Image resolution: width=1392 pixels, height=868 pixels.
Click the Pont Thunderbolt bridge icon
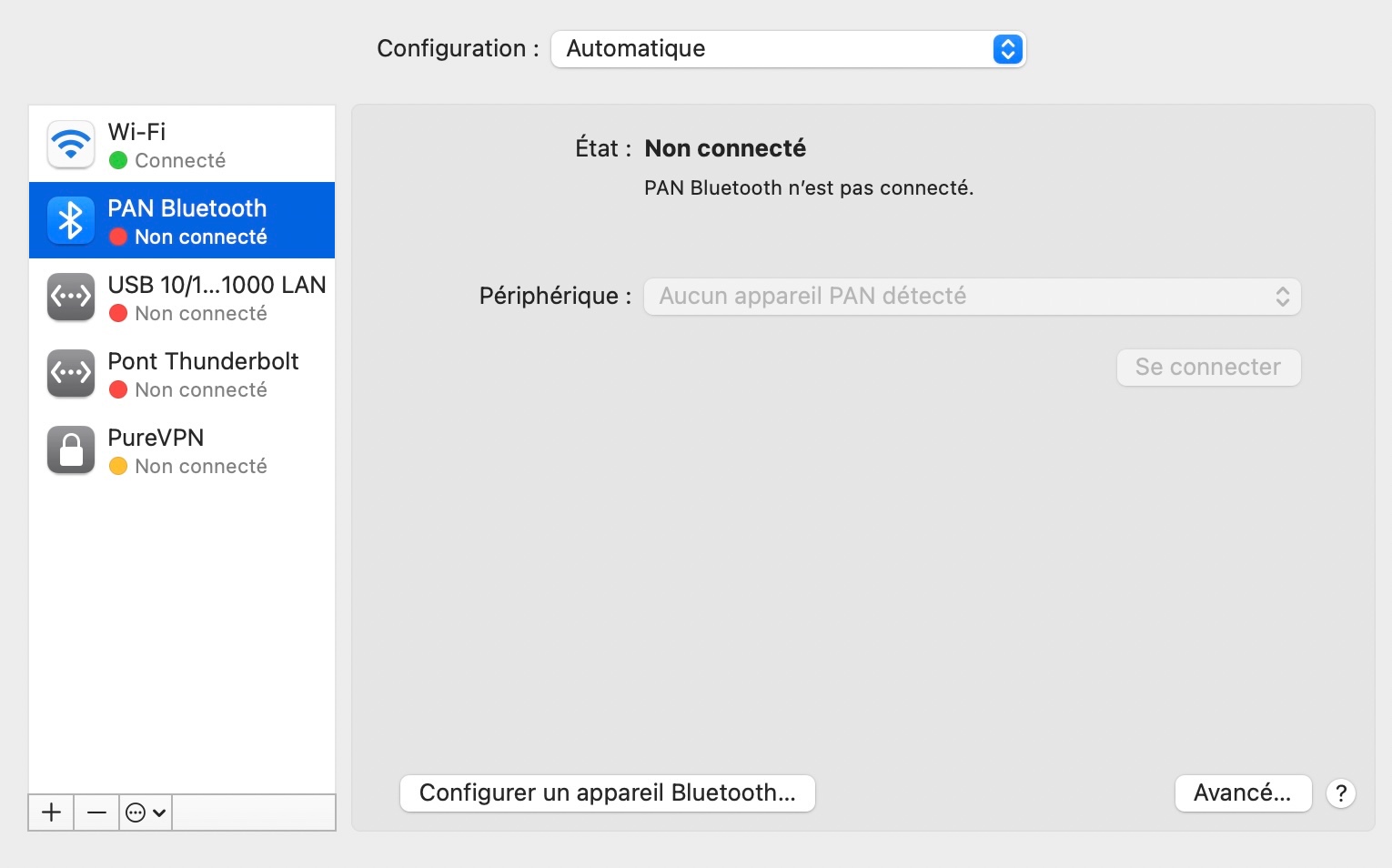click(x=71, y=374)
